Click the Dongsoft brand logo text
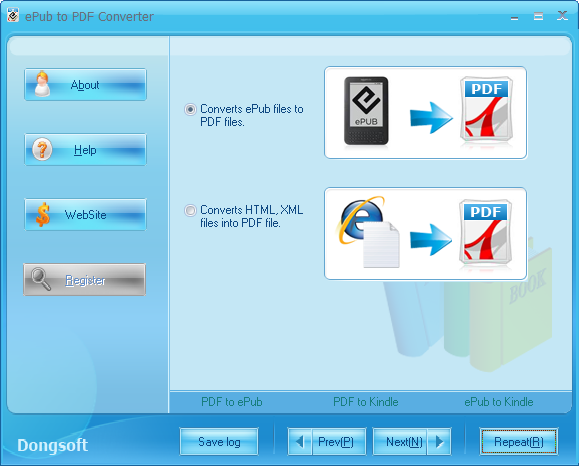The image size is (579, 466). (x=52, y=445)
